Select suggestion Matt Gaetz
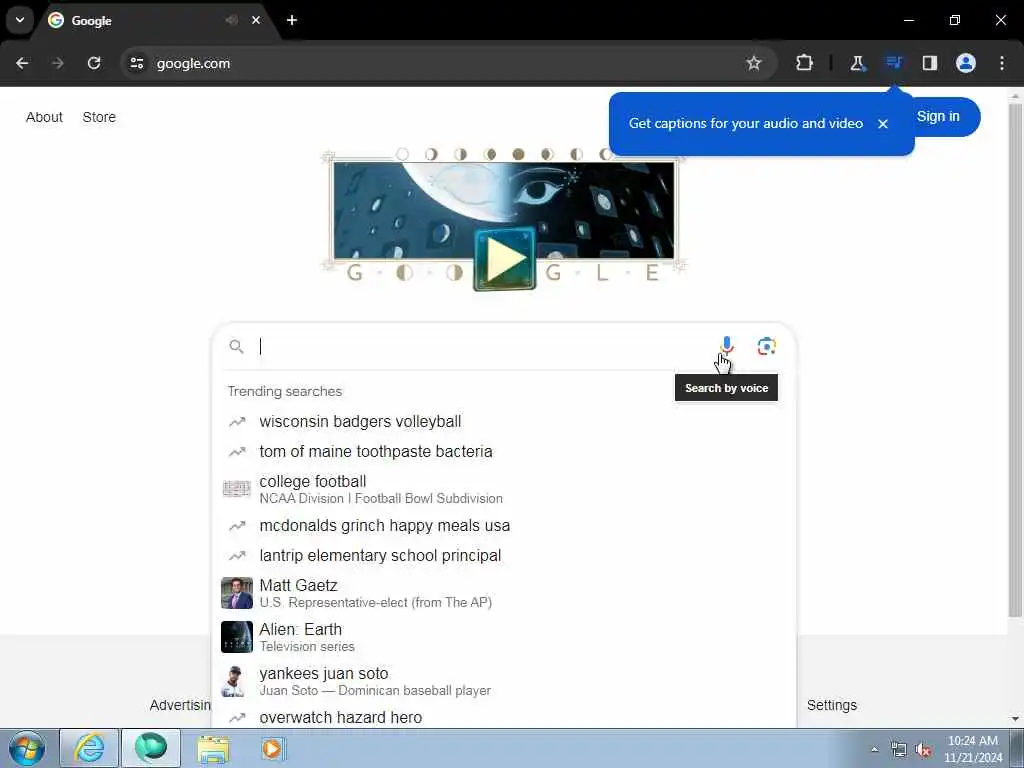 pyautogui.click(x=504, y=593)
